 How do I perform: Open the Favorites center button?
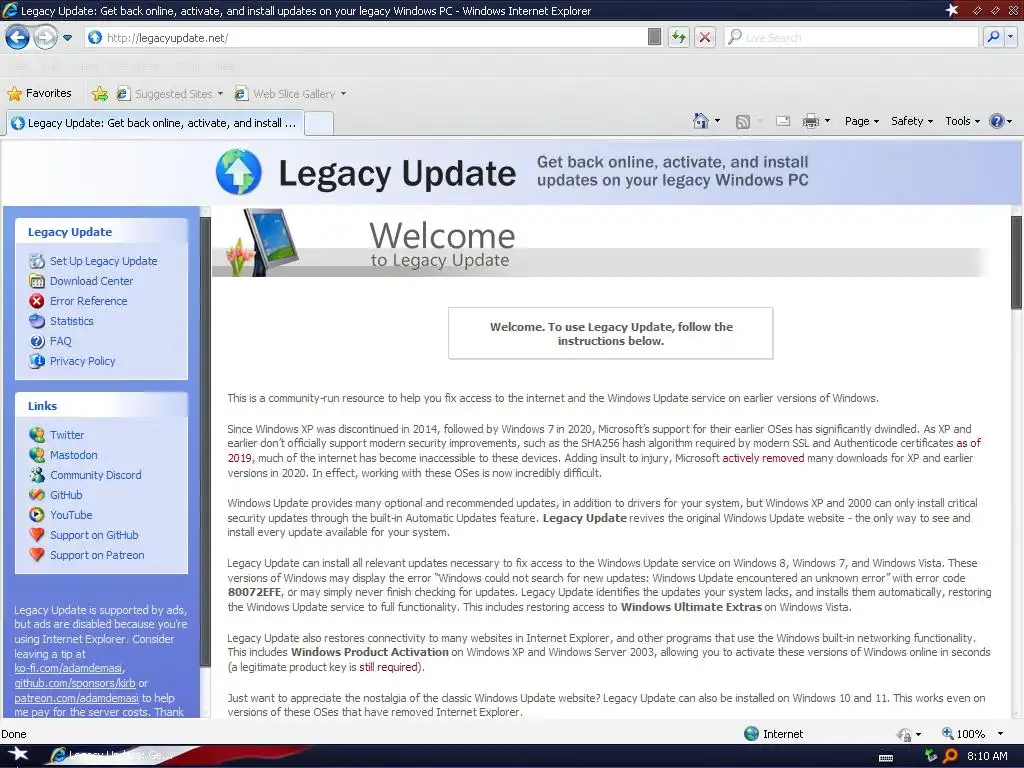click(39, 93)
